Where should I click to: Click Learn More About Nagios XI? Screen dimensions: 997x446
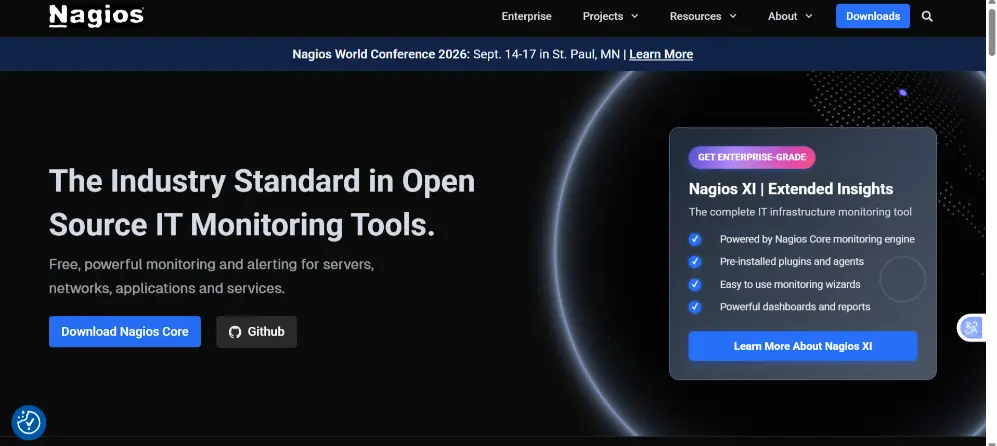tap(802, 346)
